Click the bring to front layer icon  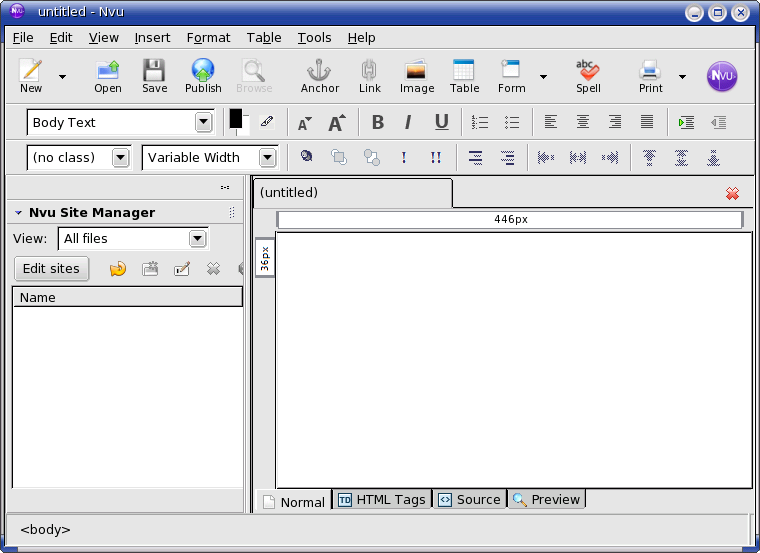point(339,157)
